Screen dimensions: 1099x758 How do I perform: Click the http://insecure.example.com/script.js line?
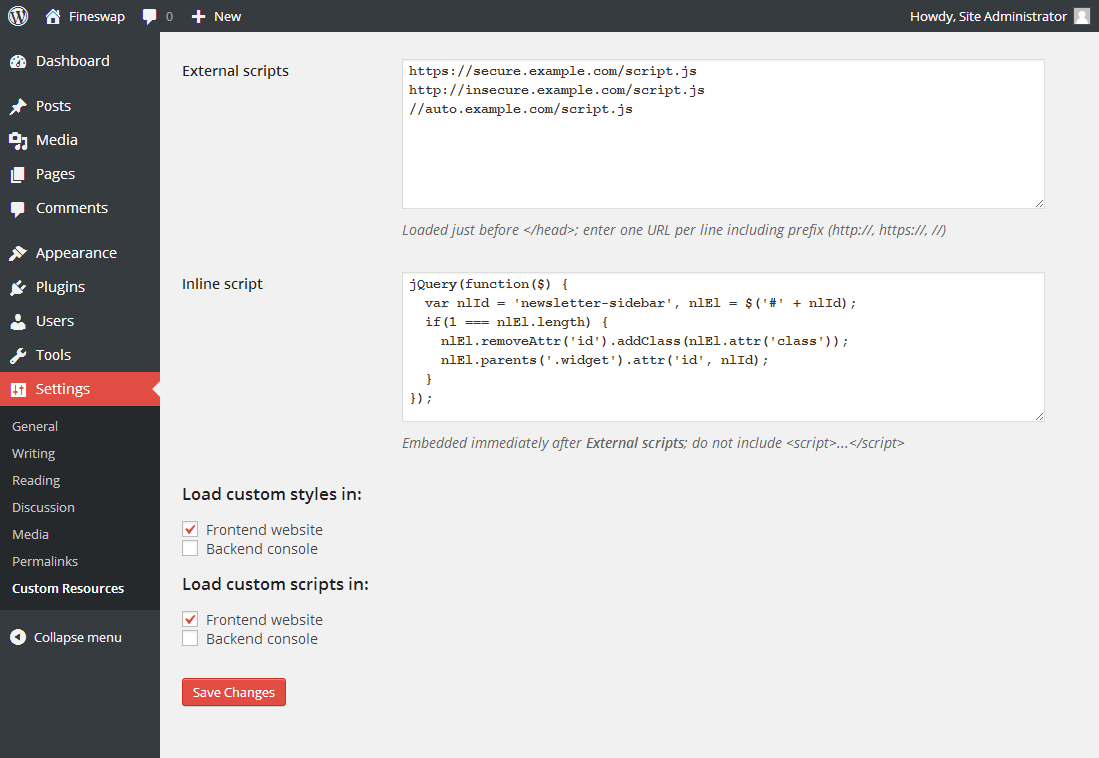point(557,90)
